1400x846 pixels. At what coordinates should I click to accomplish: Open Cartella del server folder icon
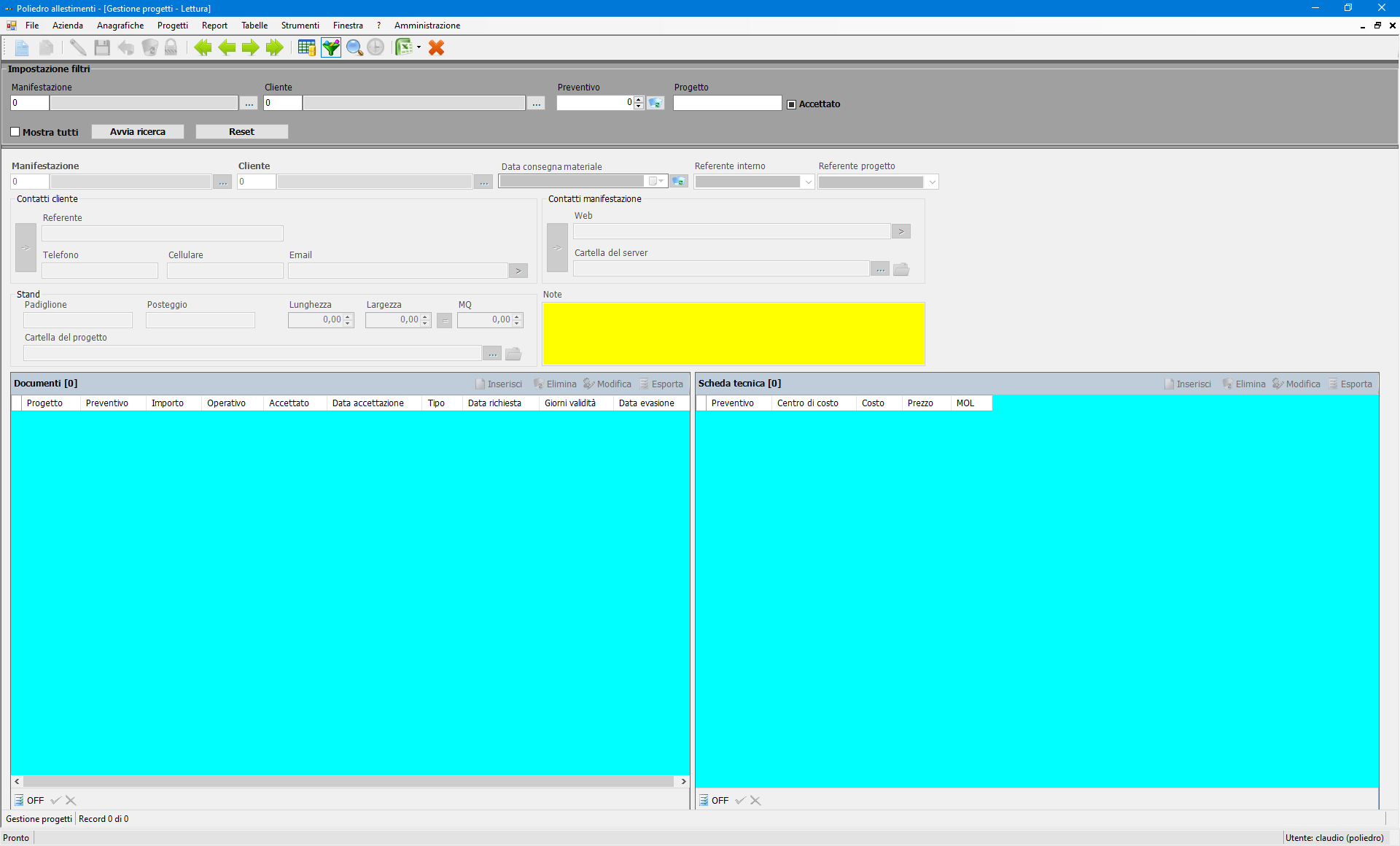901,269
